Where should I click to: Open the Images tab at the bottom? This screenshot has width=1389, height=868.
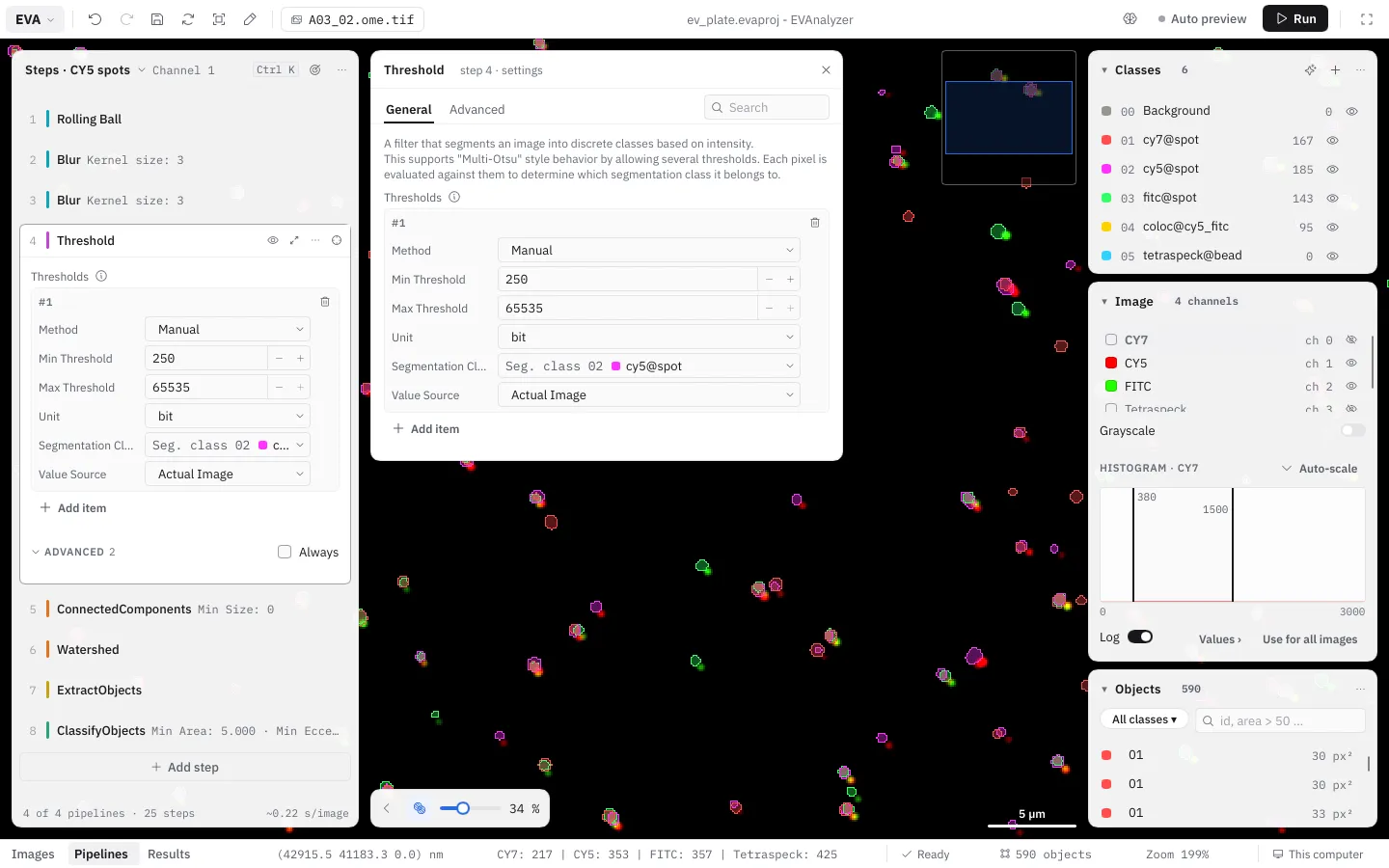(33, 854)
